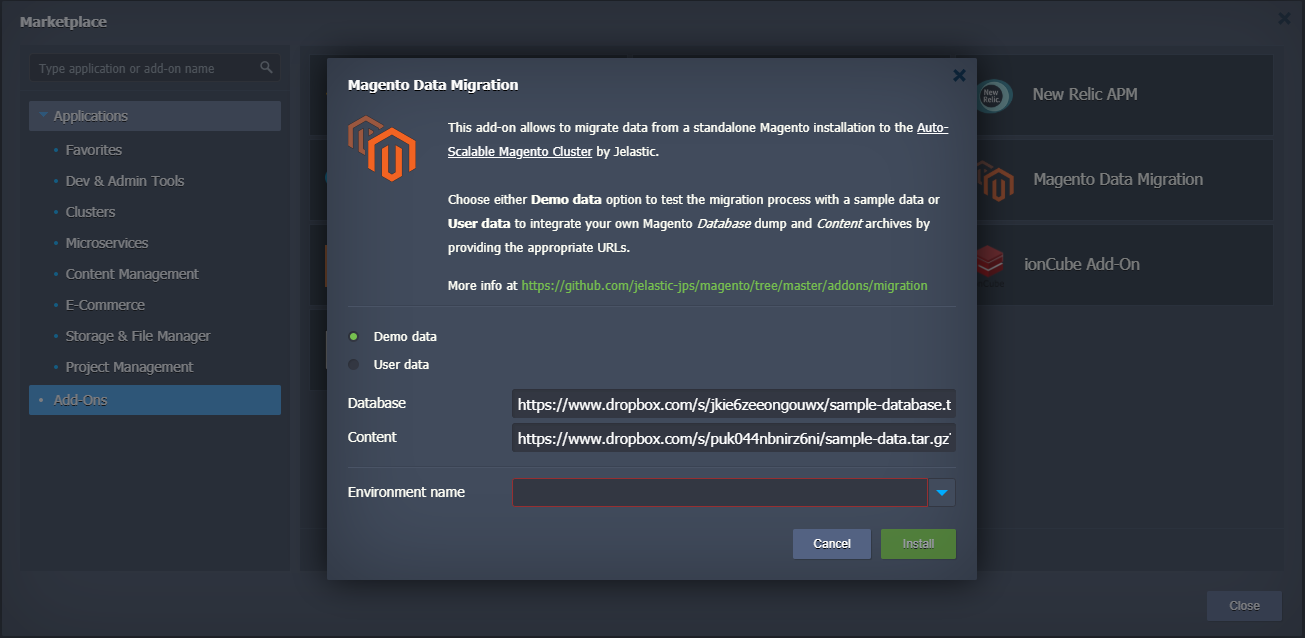Click the ionCube Add-On icon
The image size is (1305, 638).
990,265
